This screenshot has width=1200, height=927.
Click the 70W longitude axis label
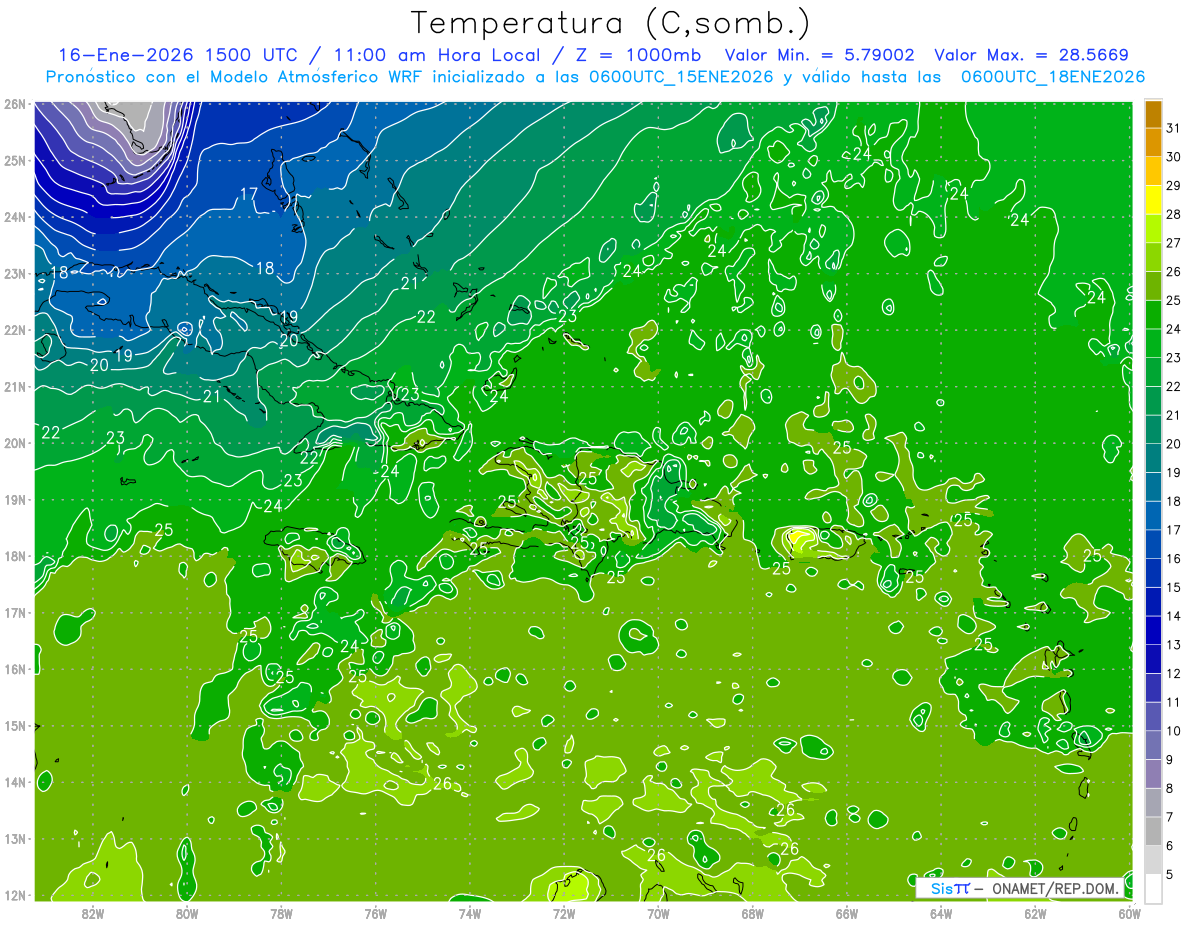[x=658, y=913]
